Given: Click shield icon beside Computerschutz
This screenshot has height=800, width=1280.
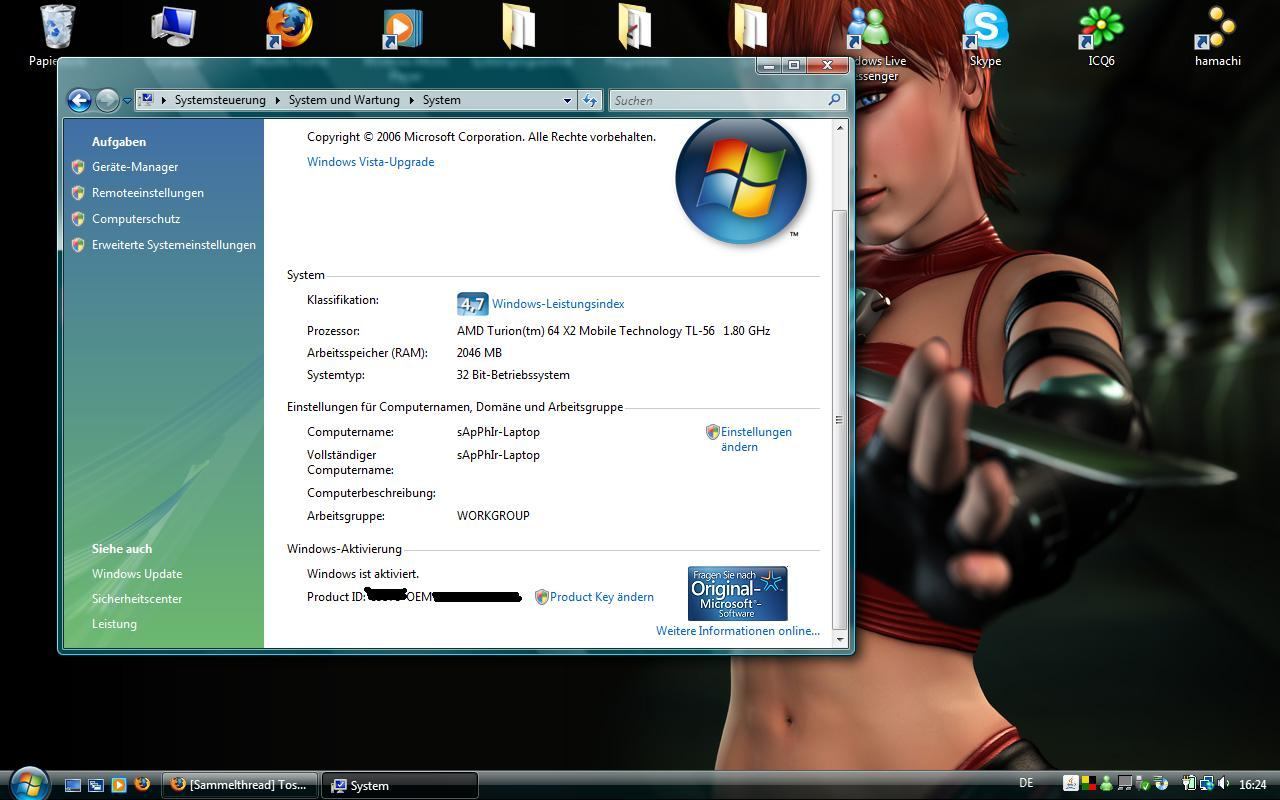Looking at the screenshot, I should click(78, 219).
